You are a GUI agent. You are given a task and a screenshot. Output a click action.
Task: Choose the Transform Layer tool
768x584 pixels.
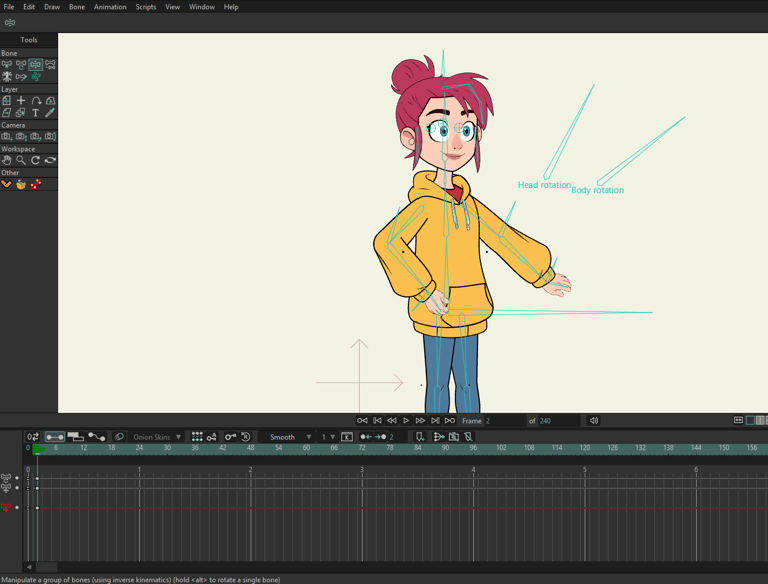point(7,101)
